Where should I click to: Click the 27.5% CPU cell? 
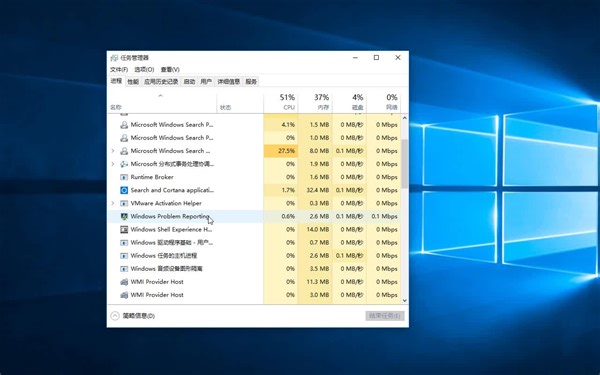tap(281, 151)
